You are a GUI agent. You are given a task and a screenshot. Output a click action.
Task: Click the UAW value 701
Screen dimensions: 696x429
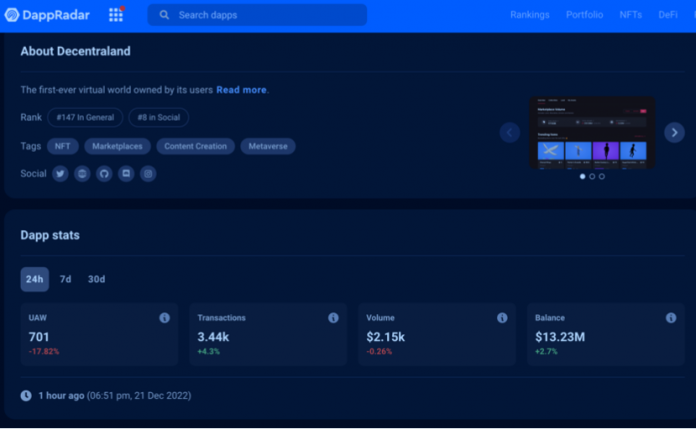click(39, 337)
